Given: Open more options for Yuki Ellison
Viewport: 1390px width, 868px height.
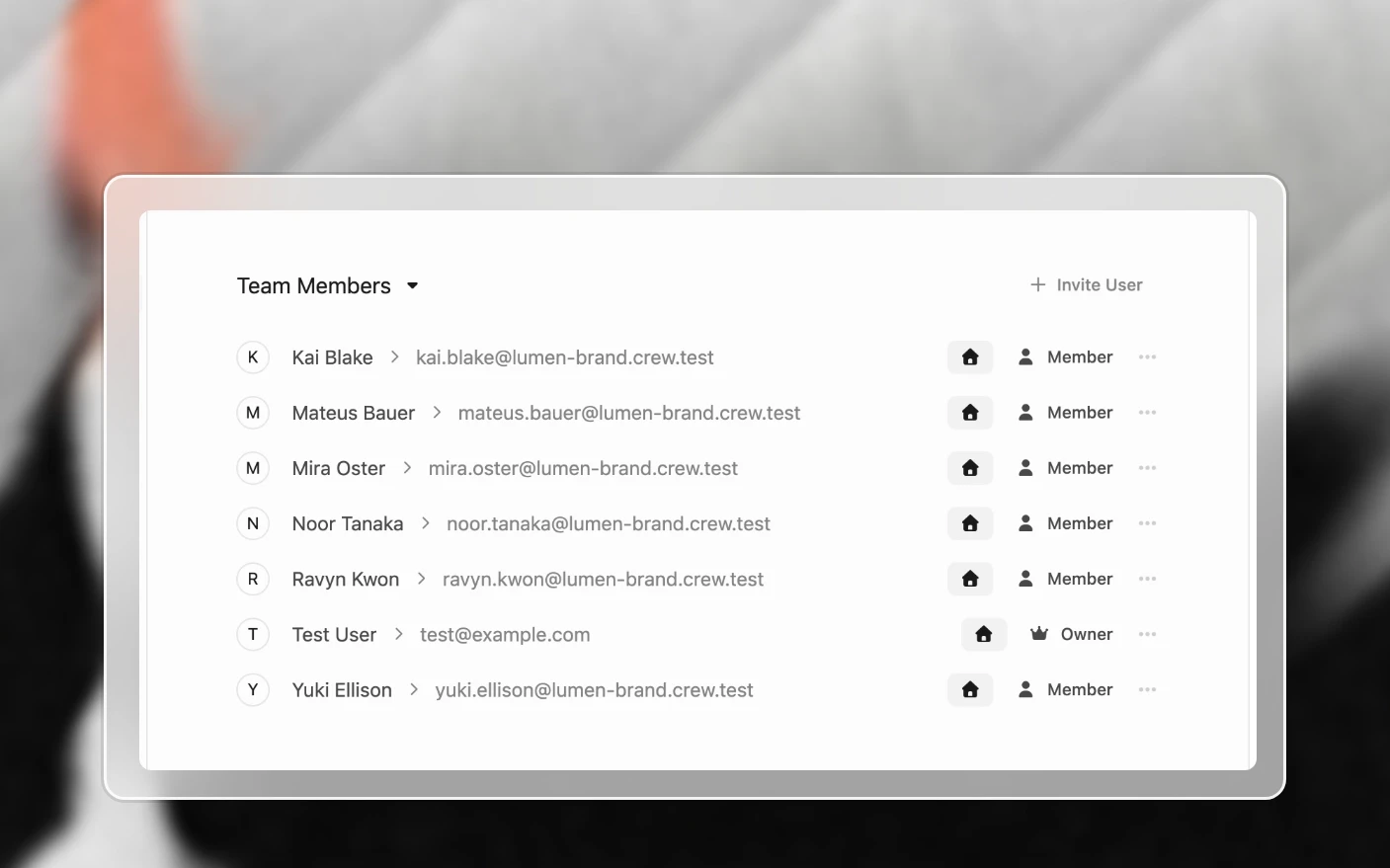Looking at the screenshot, I should pos(1147,689).
